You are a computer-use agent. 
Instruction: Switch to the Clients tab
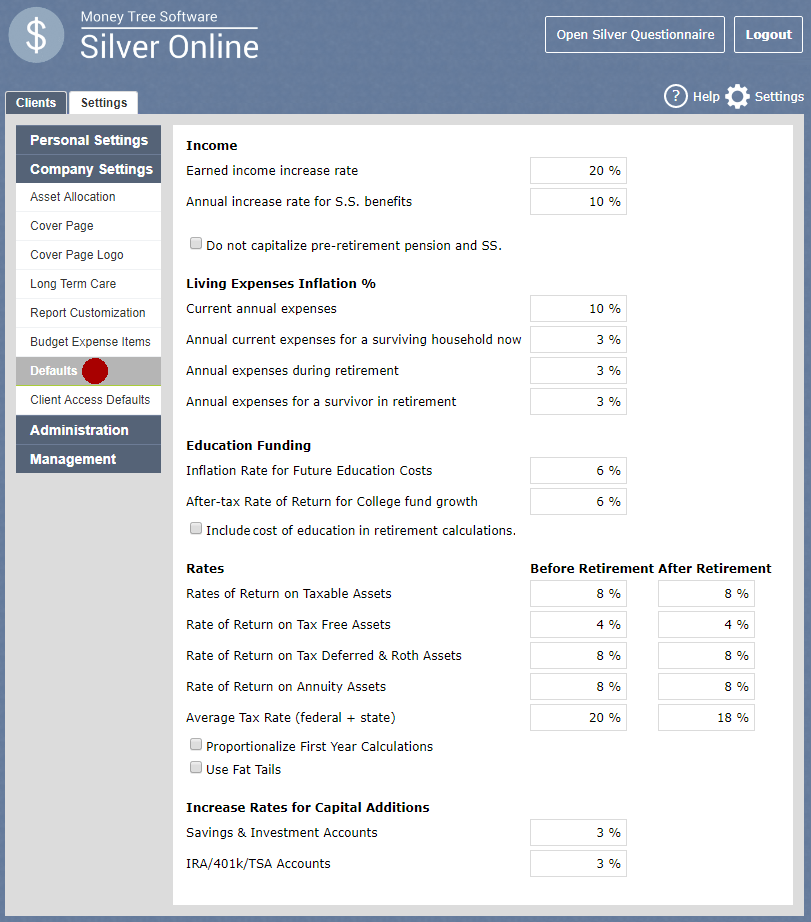click(36, 102)
